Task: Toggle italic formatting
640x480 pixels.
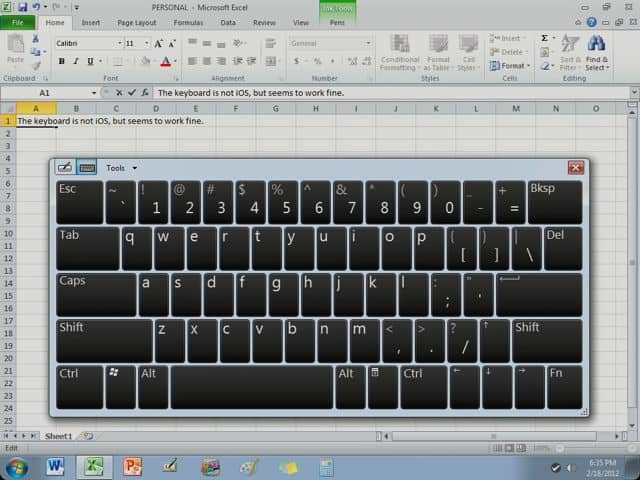Action: click(x=76, y=61)
